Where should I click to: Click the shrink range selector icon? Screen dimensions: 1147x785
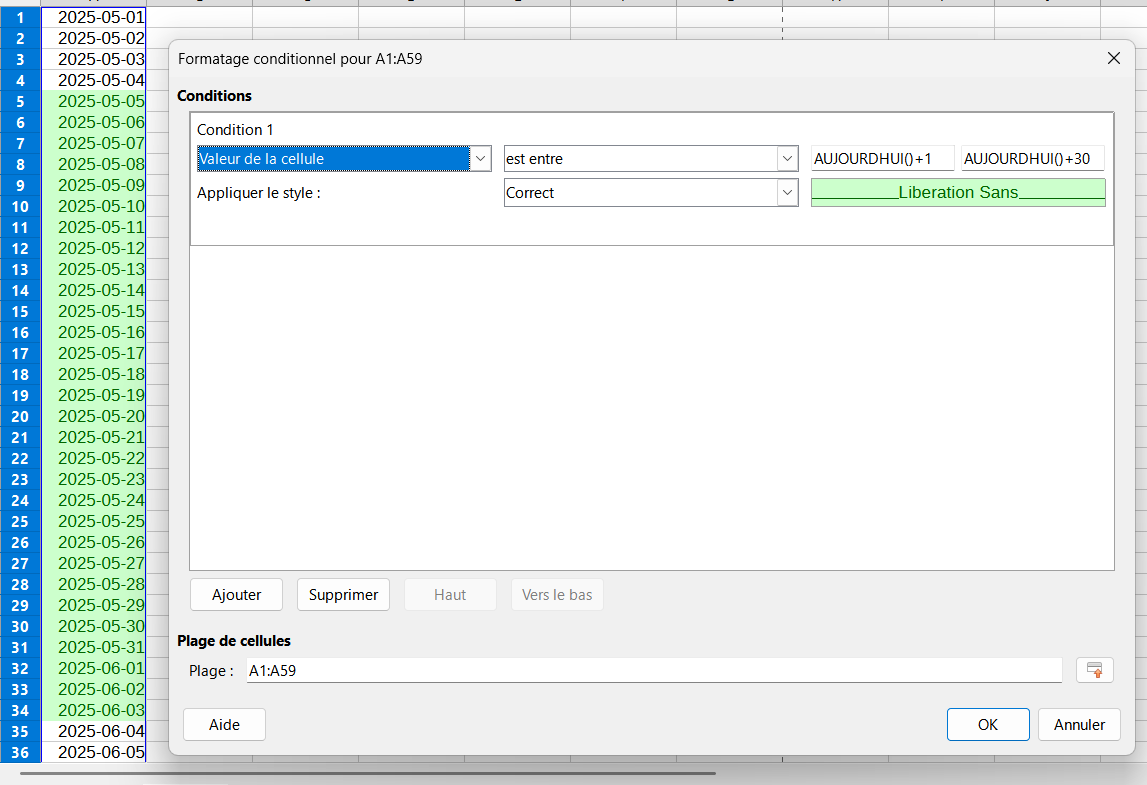1094,670
